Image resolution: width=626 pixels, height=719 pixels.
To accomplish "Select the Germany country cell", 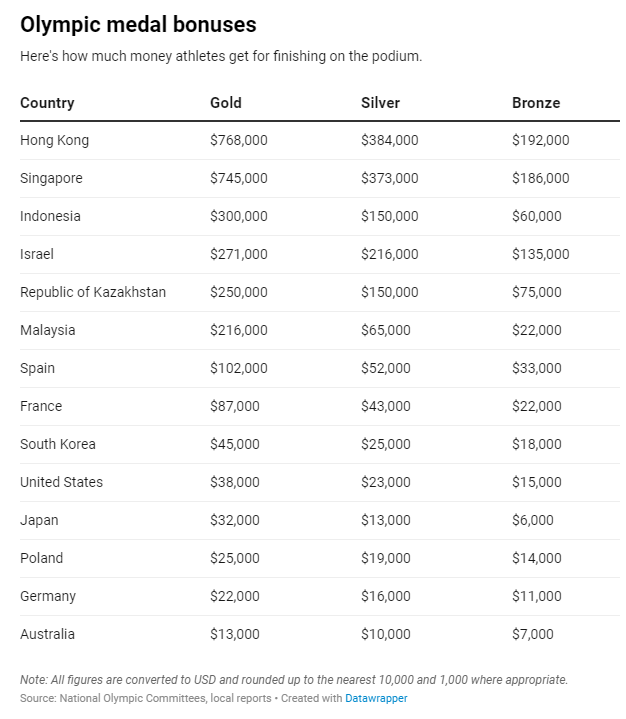I will click(48, 597).
